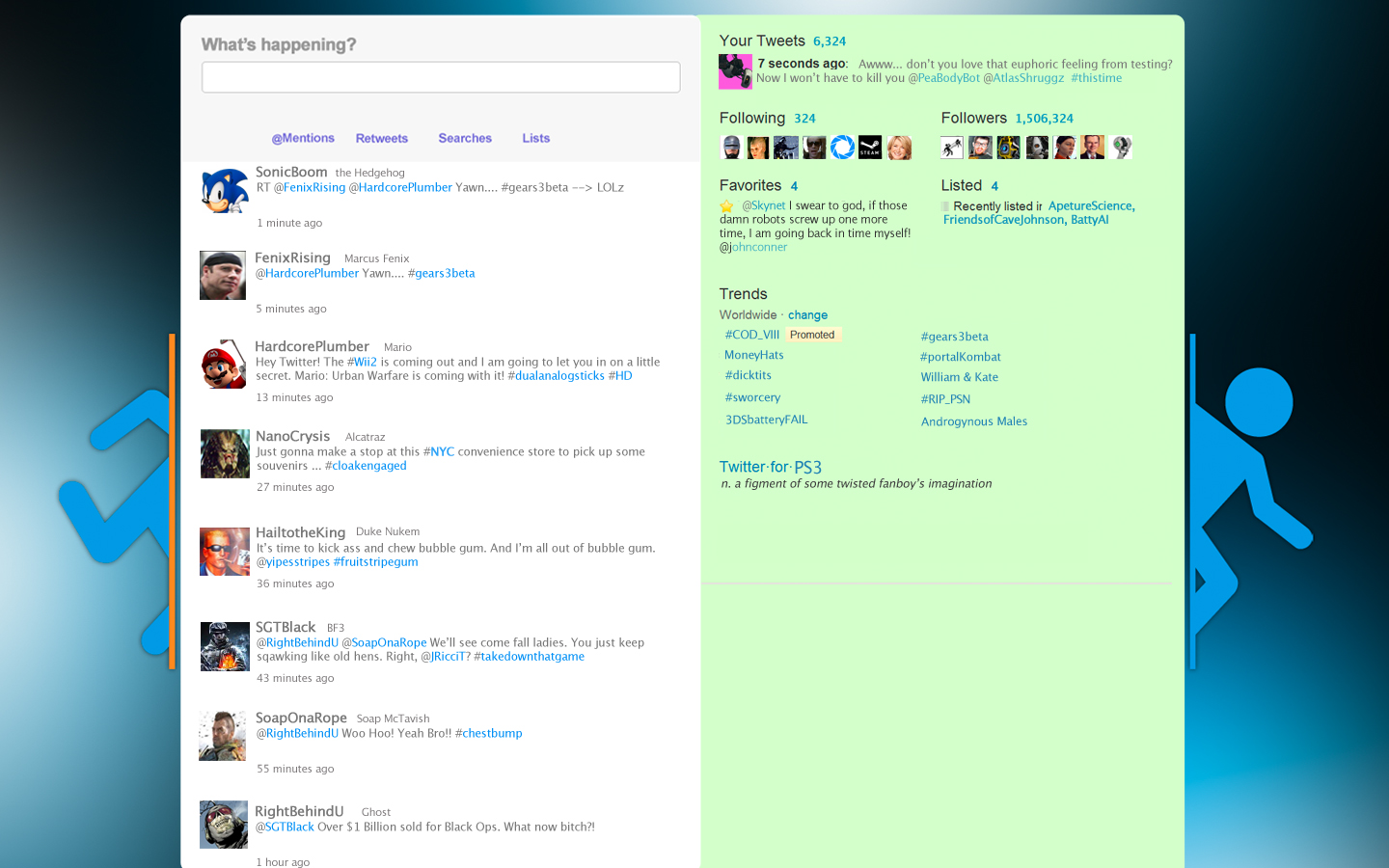1389x868 pixels.
Task: Open the @Mentions tab
Action: [303, 138]
